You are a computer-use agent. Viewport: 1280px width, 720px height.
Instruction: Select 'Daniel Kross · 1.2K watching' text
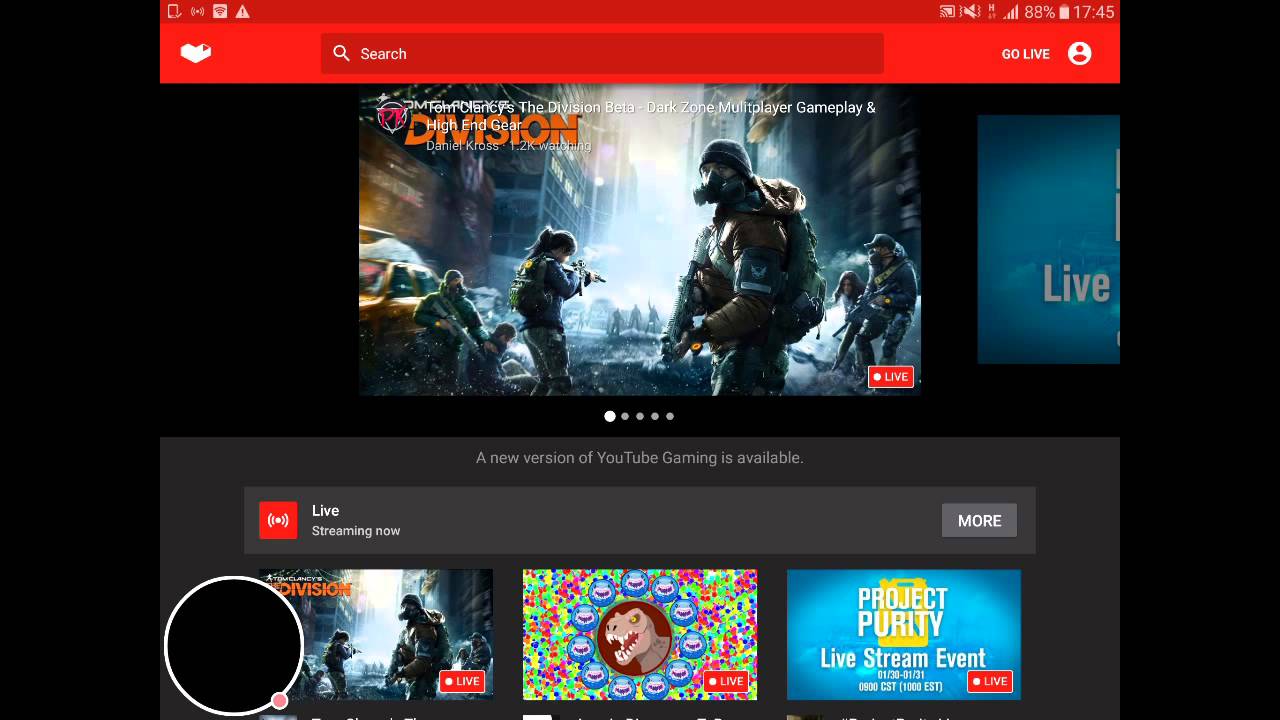[508, 146]
